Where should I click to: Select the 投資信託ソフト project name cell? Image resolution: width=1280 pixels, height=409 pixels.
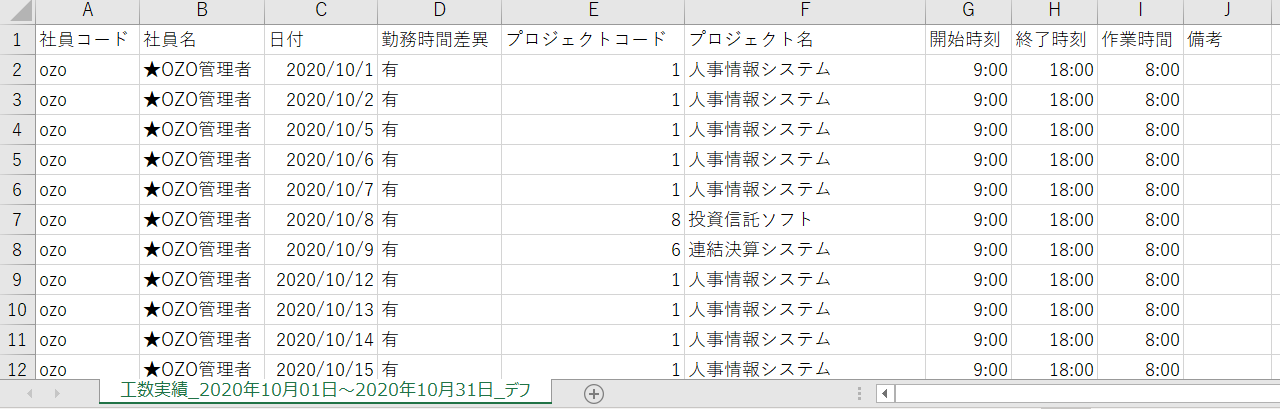coord(804,219)
